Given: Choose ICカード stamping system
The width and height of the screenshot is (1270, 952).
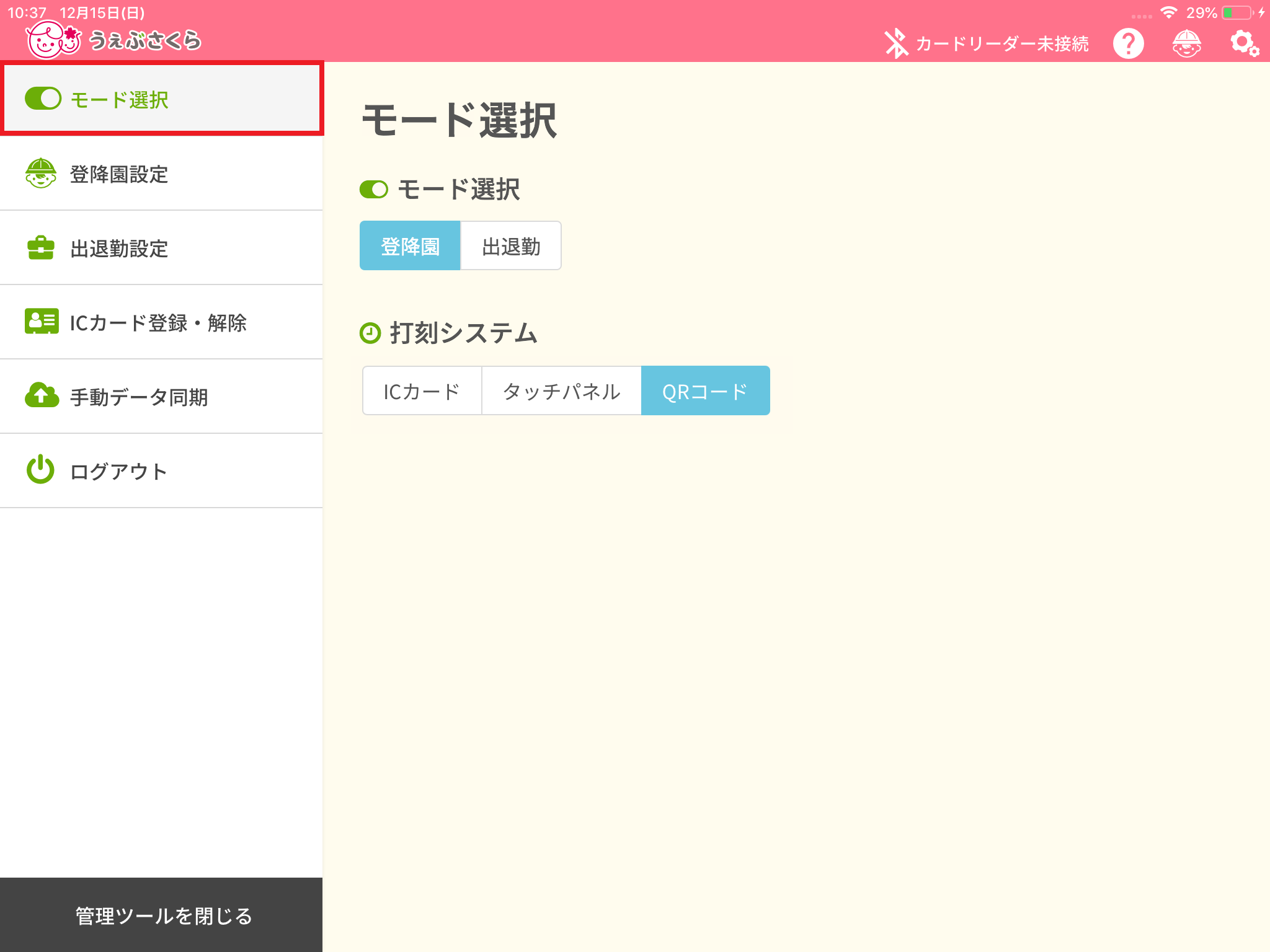Looking at the screenshot, I should tap(422, 390).
